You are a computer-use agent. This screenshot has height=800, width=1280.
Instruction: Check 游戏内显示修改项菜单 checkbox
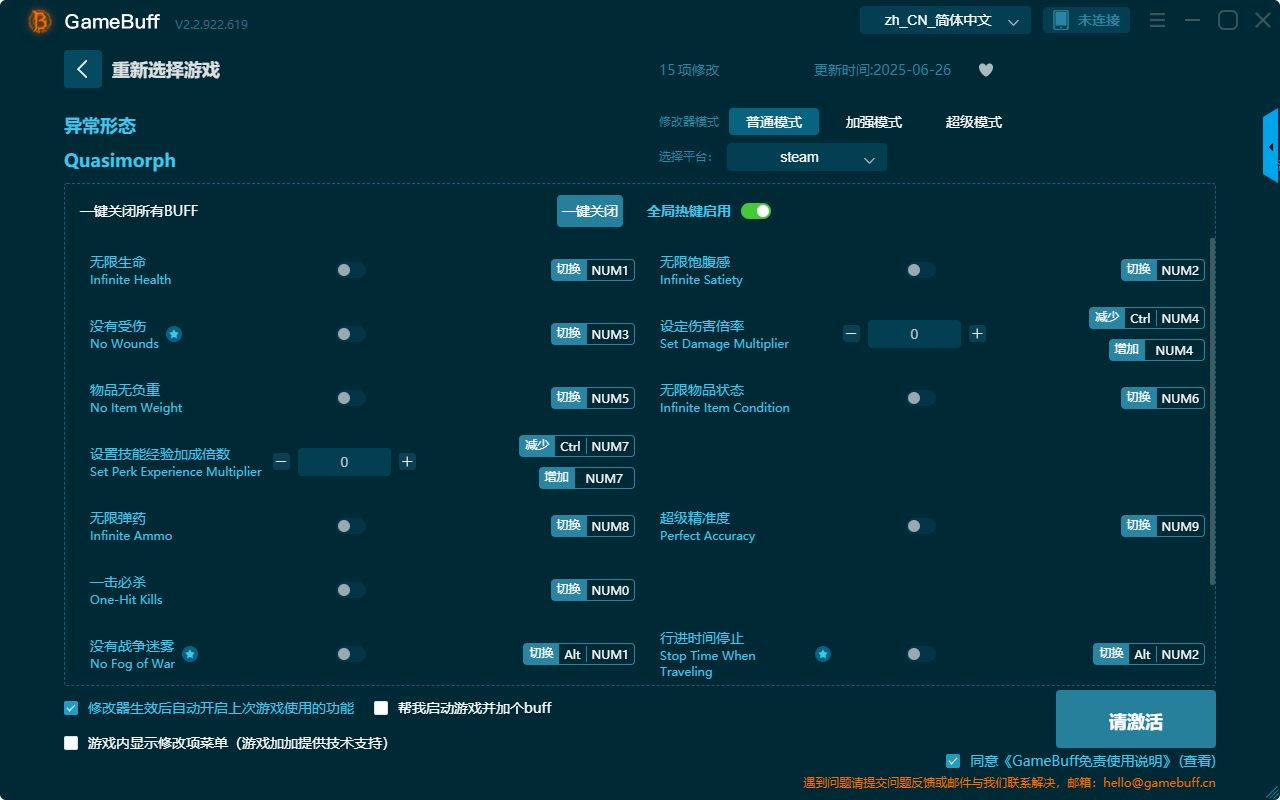(71, 743)
